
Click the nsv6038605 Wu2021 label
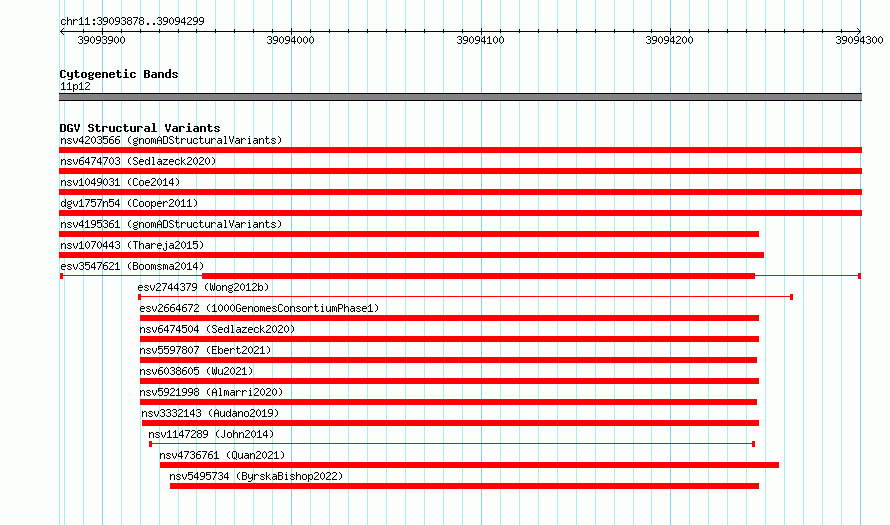click(196, 371)
